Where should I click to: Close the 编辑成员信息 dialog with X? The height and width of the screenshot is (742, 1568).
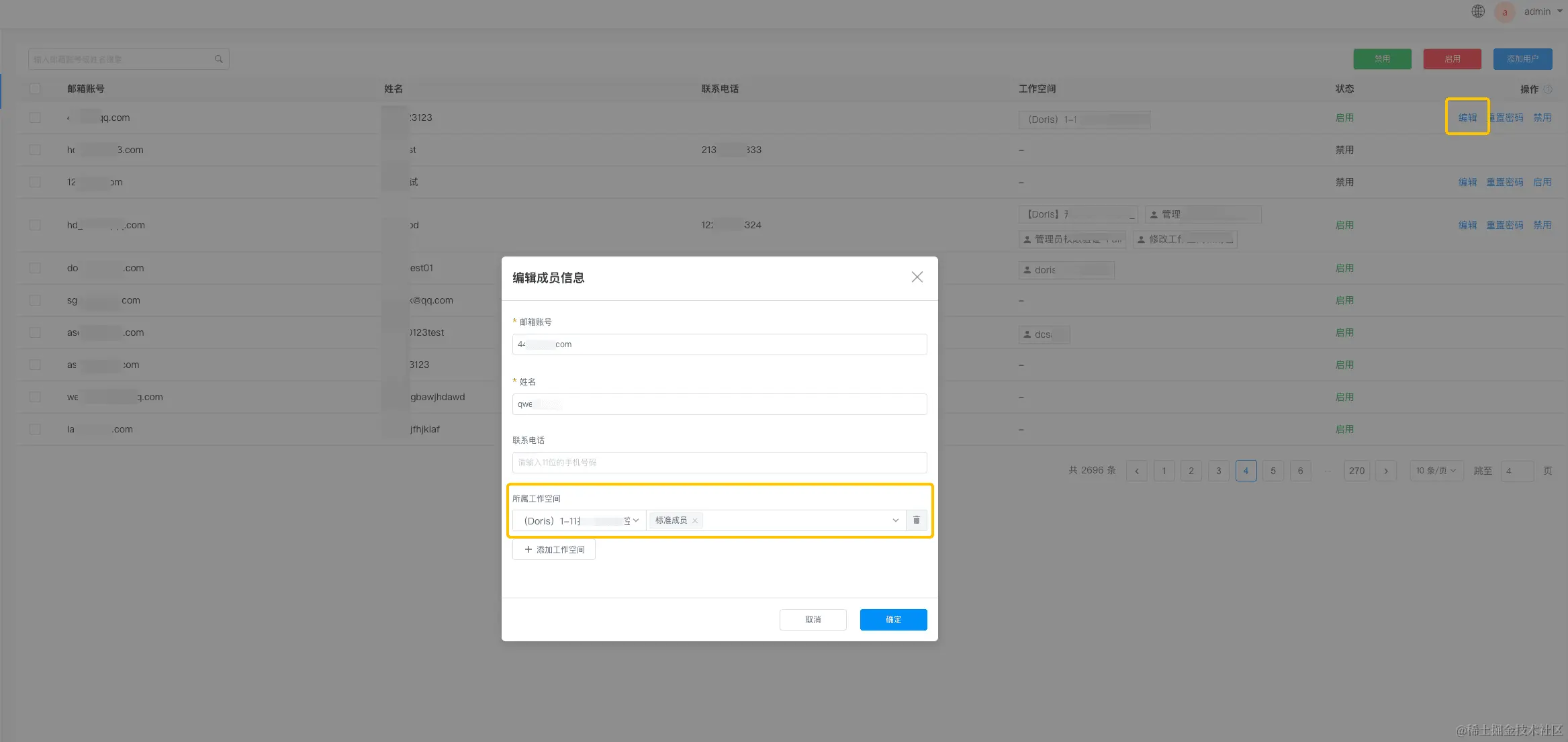click(x=917, y=277)
